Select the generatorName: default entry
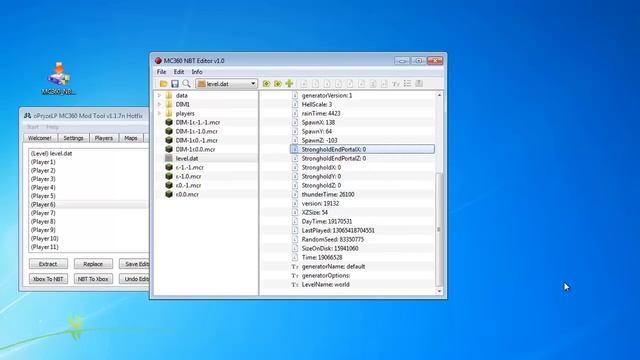Viewport: 640px width, 360px height. click(333, 266)
